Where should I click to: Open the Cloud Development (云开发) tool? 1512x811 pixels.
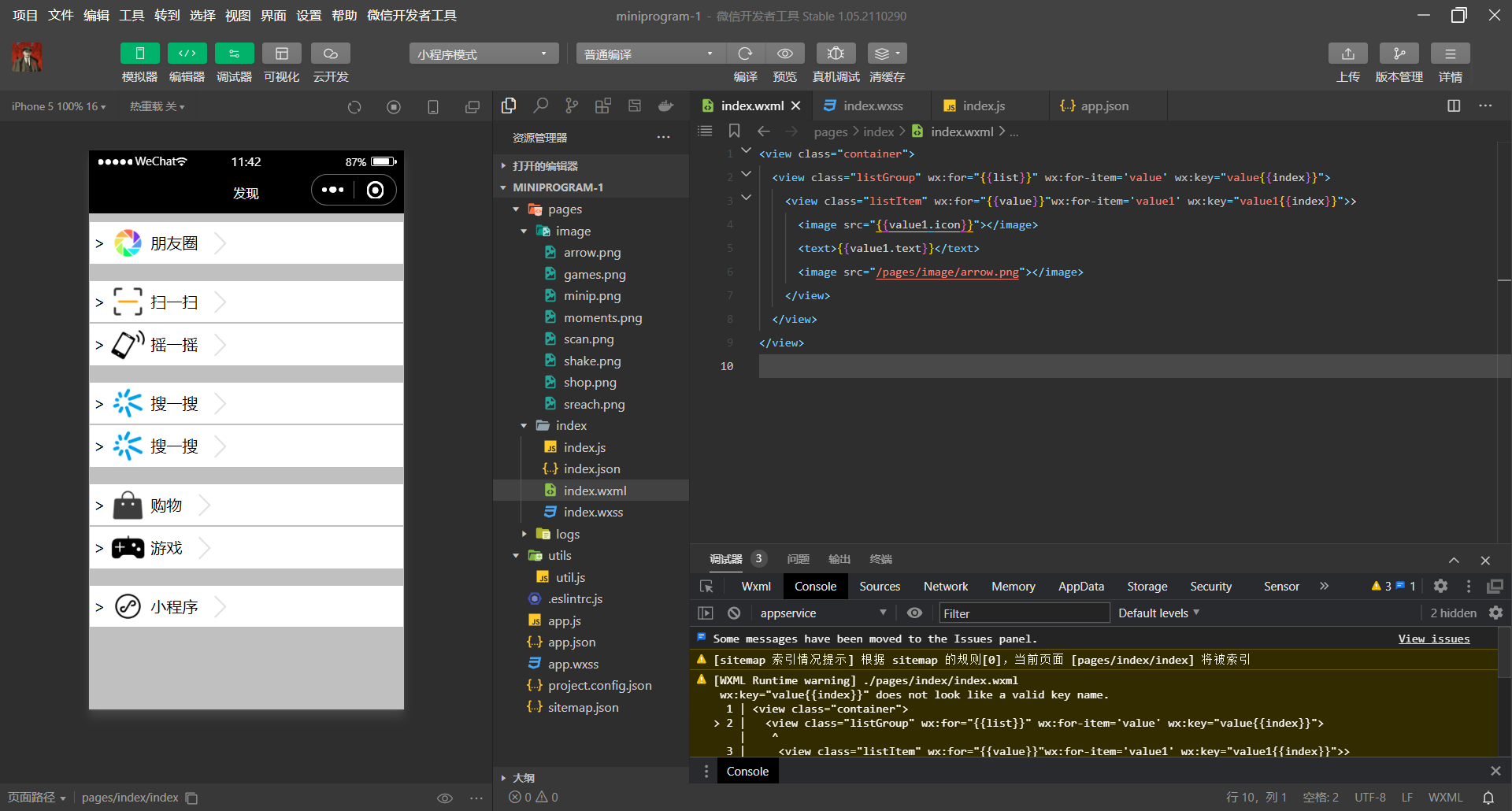point(330,54)
